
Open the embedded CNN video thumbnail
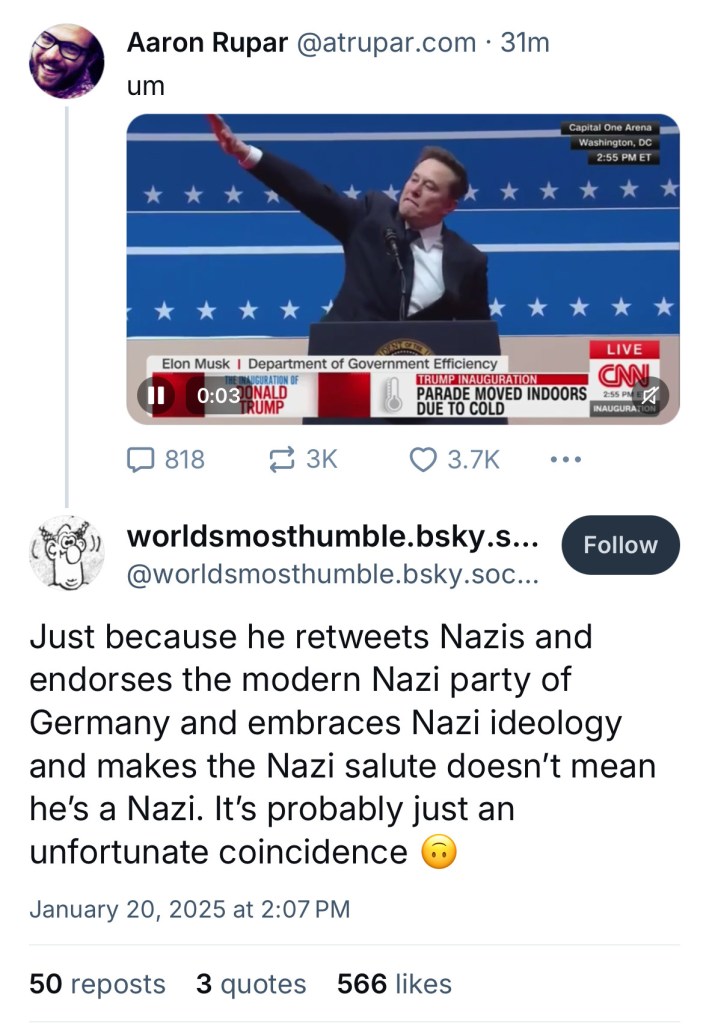point(402,250)
